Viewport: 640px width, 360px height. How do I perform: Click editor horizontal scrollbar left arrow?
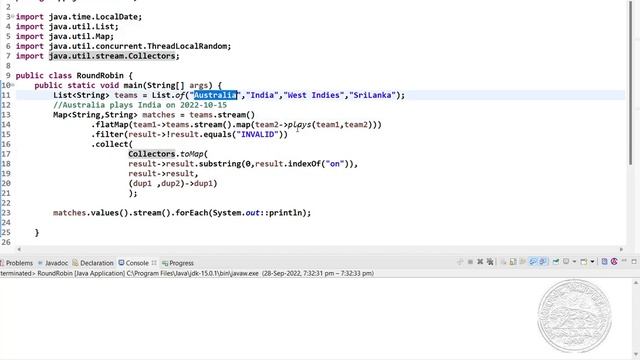click(x=19, y=249)
